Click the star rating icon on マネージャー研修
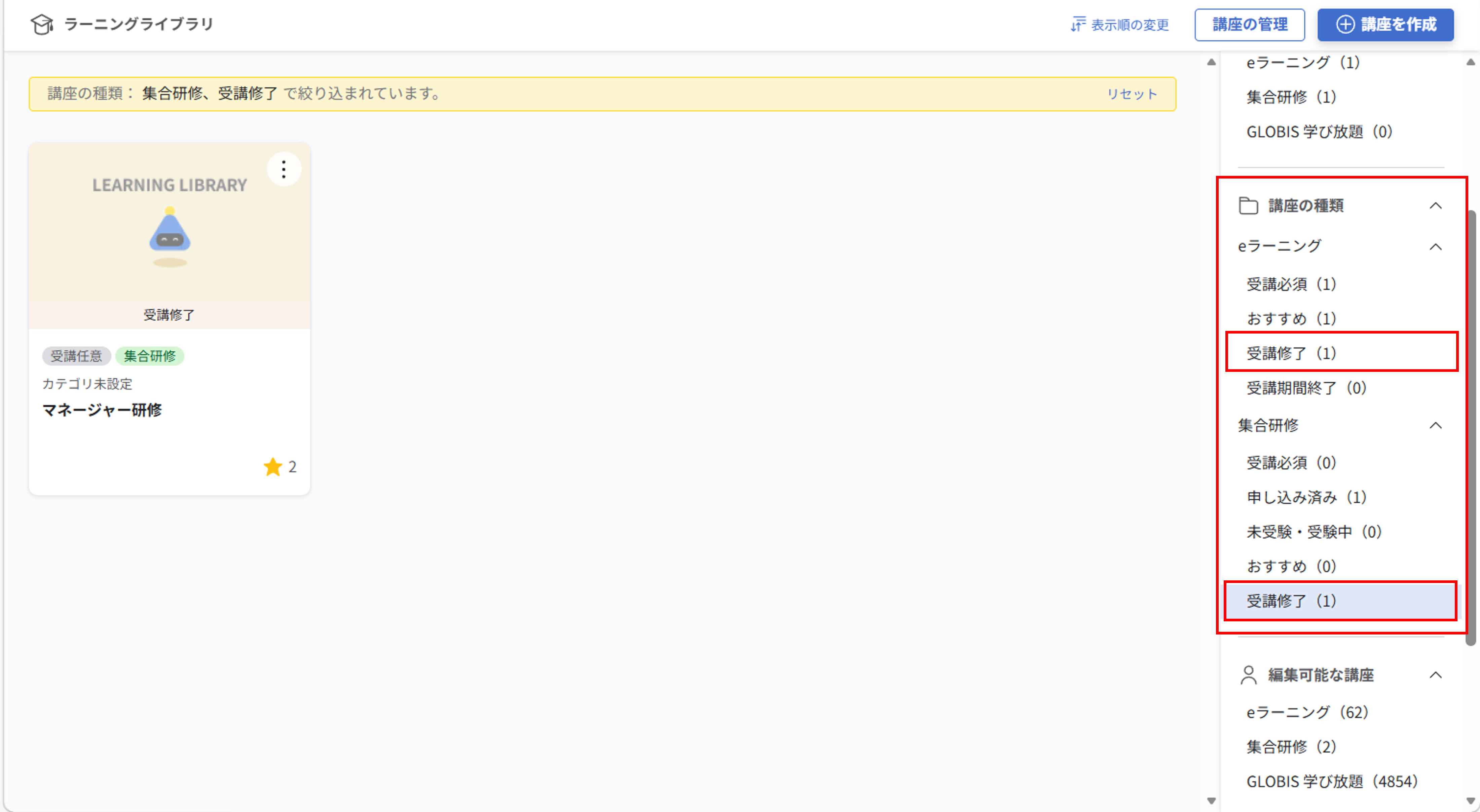Image resolution: width=1480 pixels, height=812 pixels. click(273, 467)
